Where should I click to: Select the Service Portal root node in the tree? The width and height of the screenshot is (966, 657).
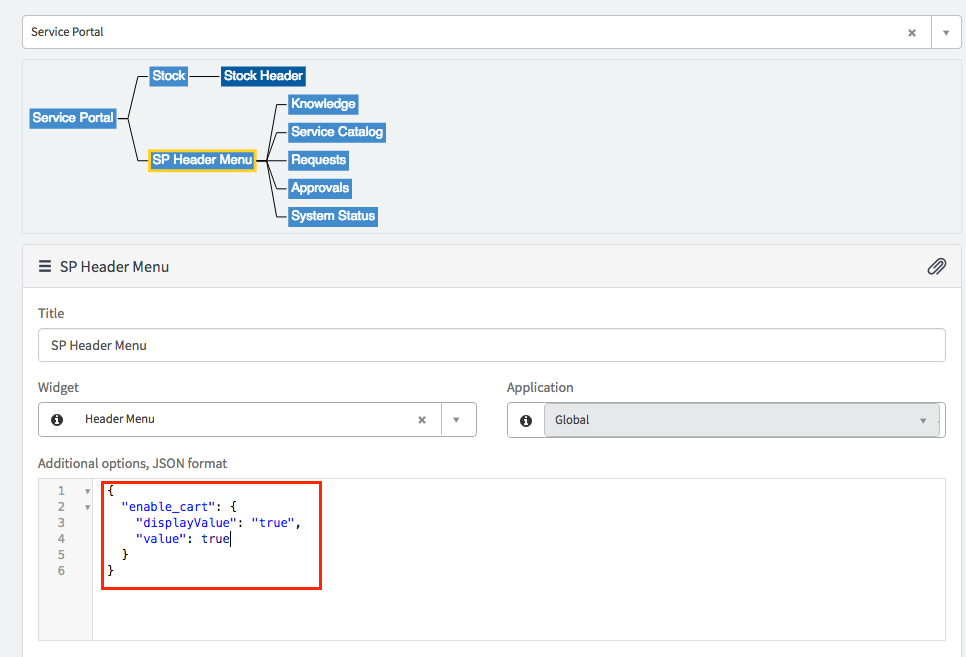tap(73, 118)
